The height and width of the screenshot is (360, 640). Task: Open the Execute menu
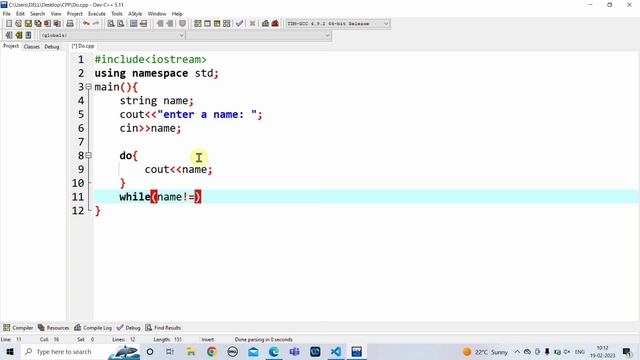coord(97,14)
